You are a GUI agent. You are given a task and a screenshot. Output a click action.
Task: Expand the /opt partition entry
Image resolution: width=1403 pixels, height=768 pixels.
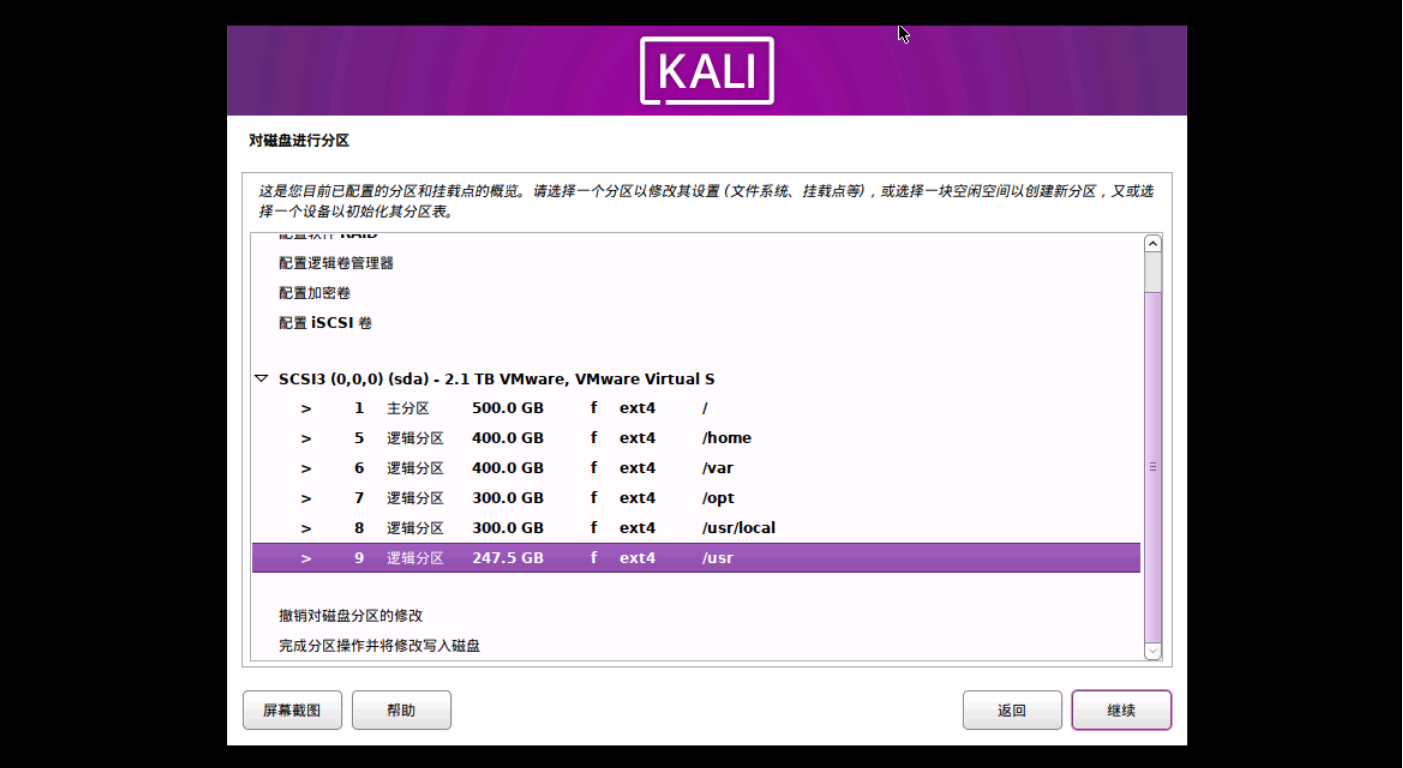coord(306,498)
